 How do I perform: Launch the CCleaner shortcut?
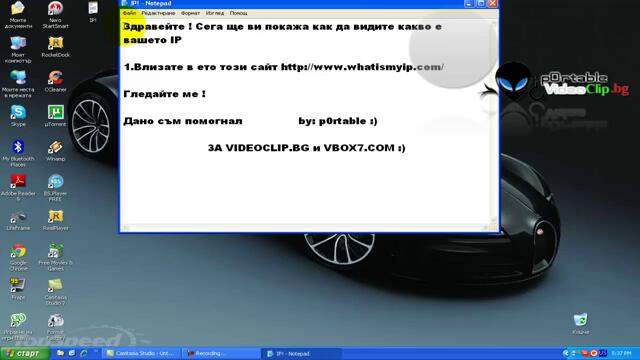click(x=56, y=81)
